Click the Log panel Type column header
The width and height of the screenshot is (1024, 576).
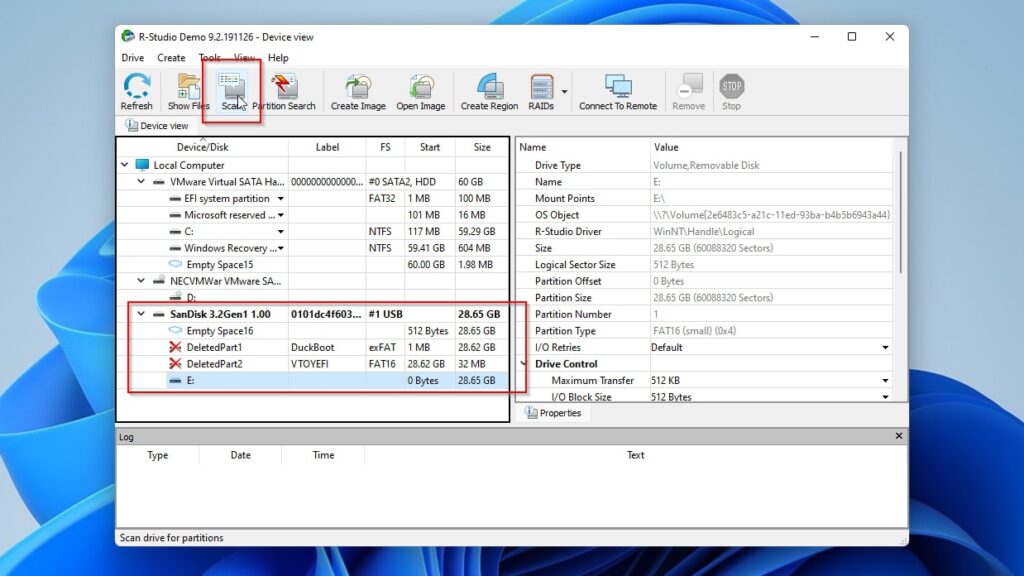click(157, 455)
